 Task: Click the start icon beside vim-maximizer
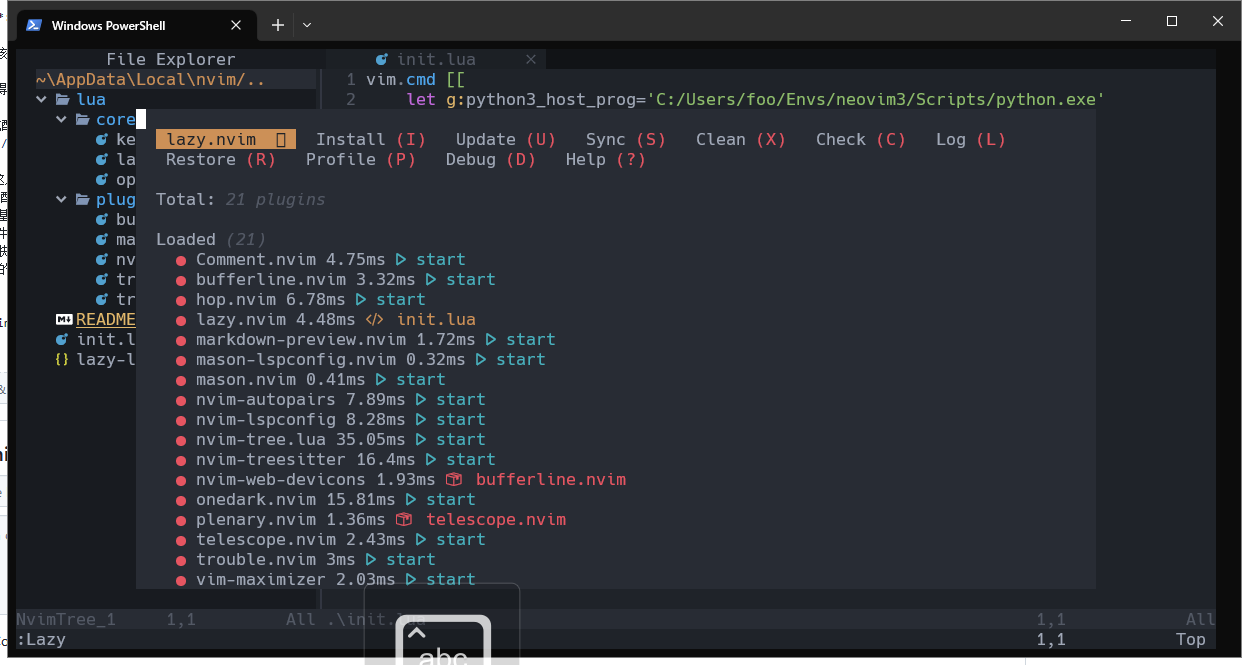[x=411, y=579]
